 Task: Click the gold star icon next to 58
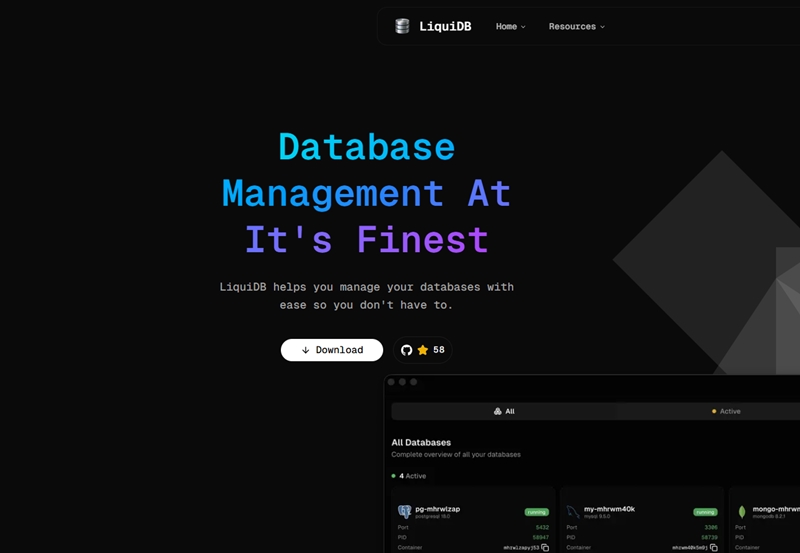click(423, 350)
